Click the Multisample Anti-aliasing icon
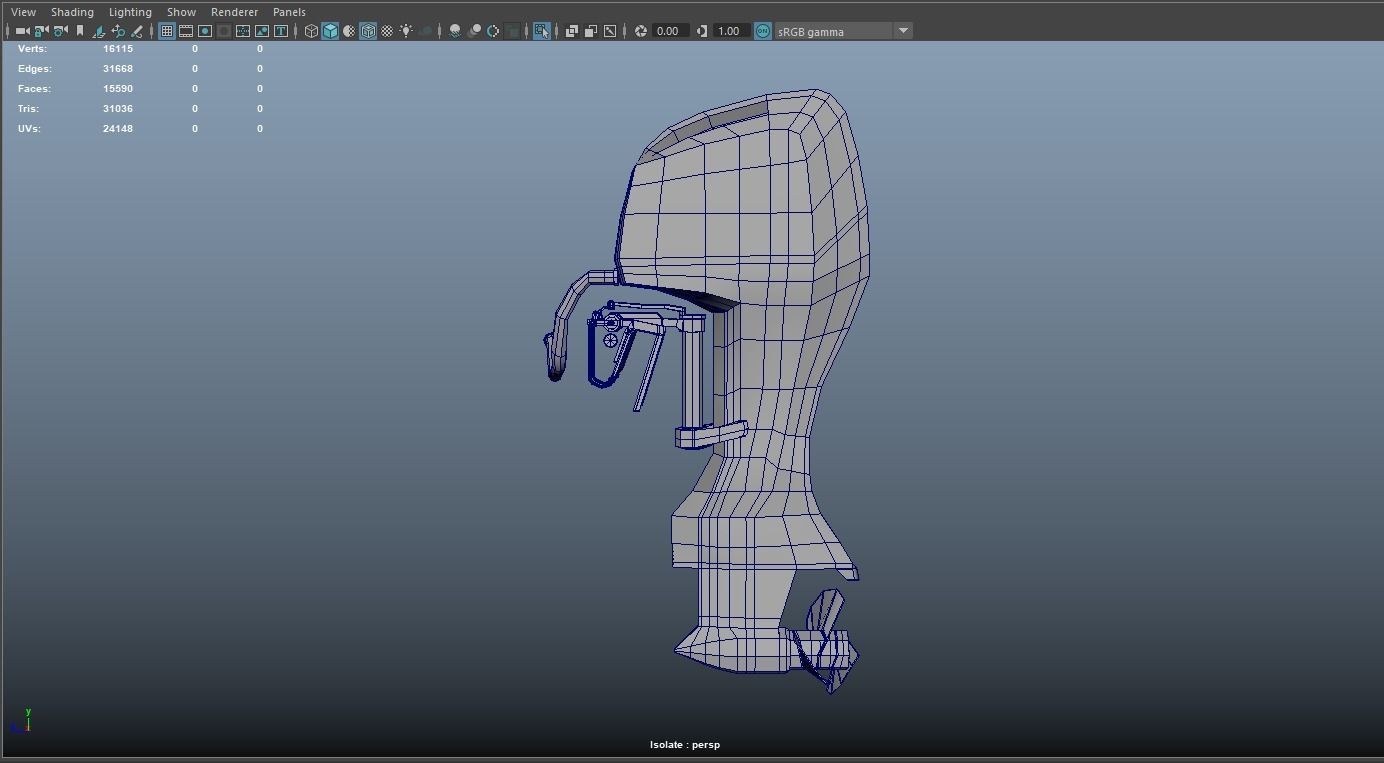The width and height of the screenshot is (1384, 763). 493,31
